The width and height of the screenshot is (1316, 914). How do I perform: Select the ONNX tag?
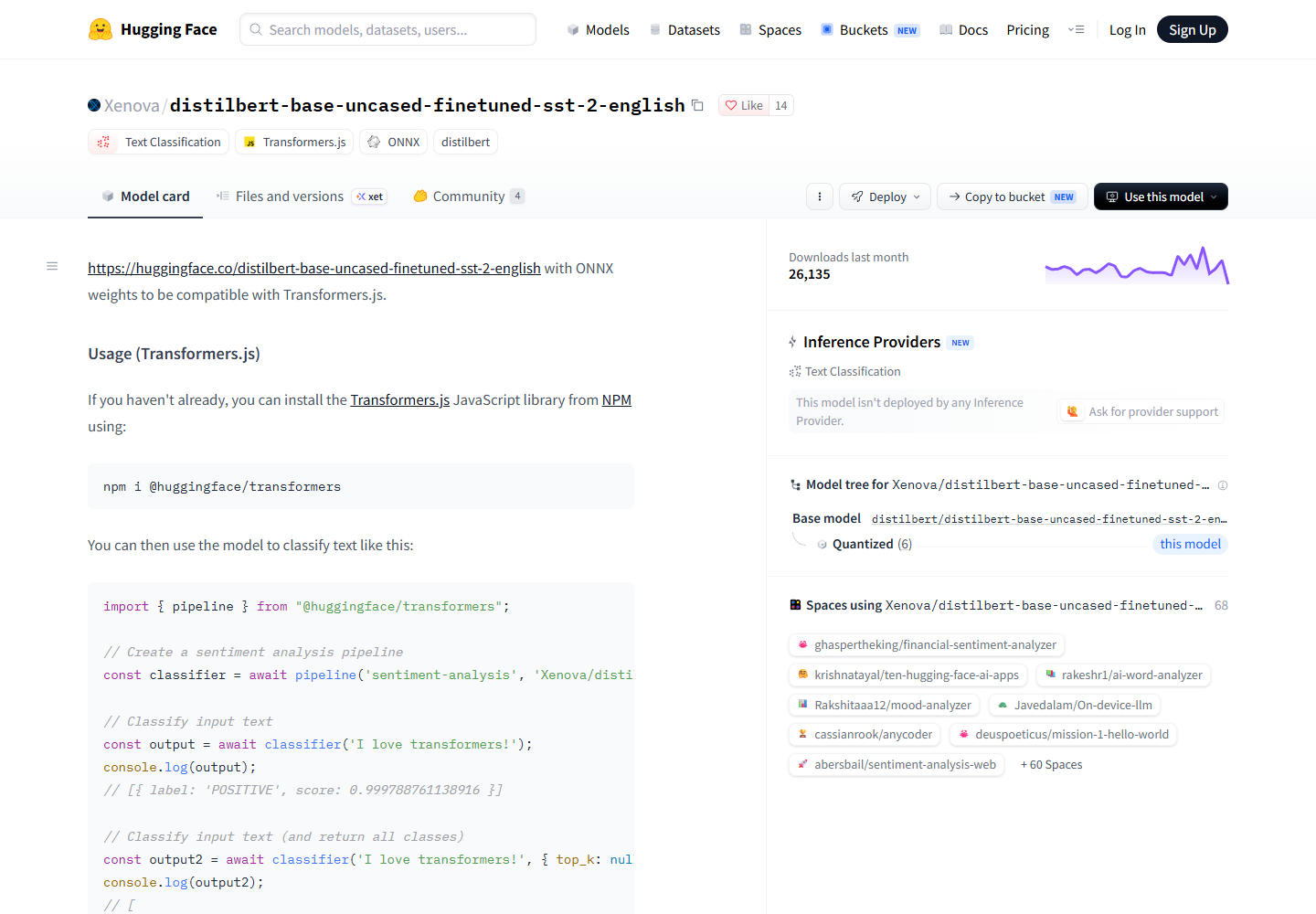[394, 142]
